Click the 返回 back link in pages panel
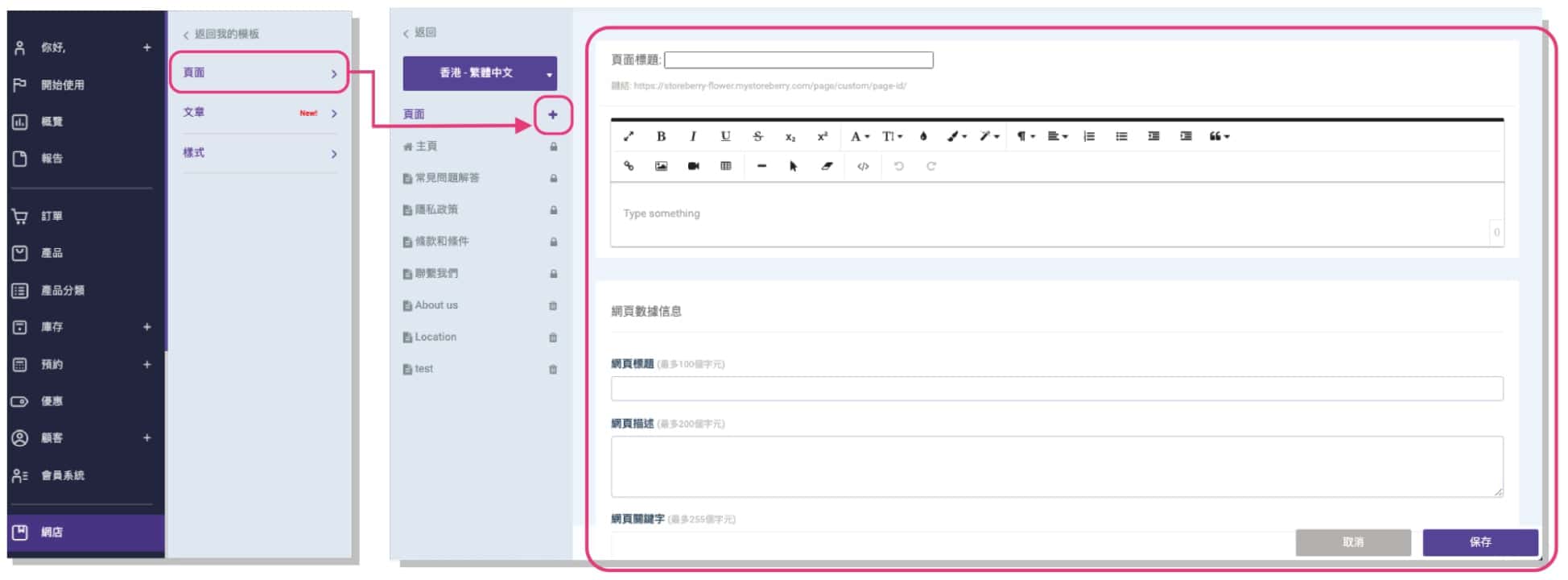This screenshot has height=580, width=1568. 419,33
